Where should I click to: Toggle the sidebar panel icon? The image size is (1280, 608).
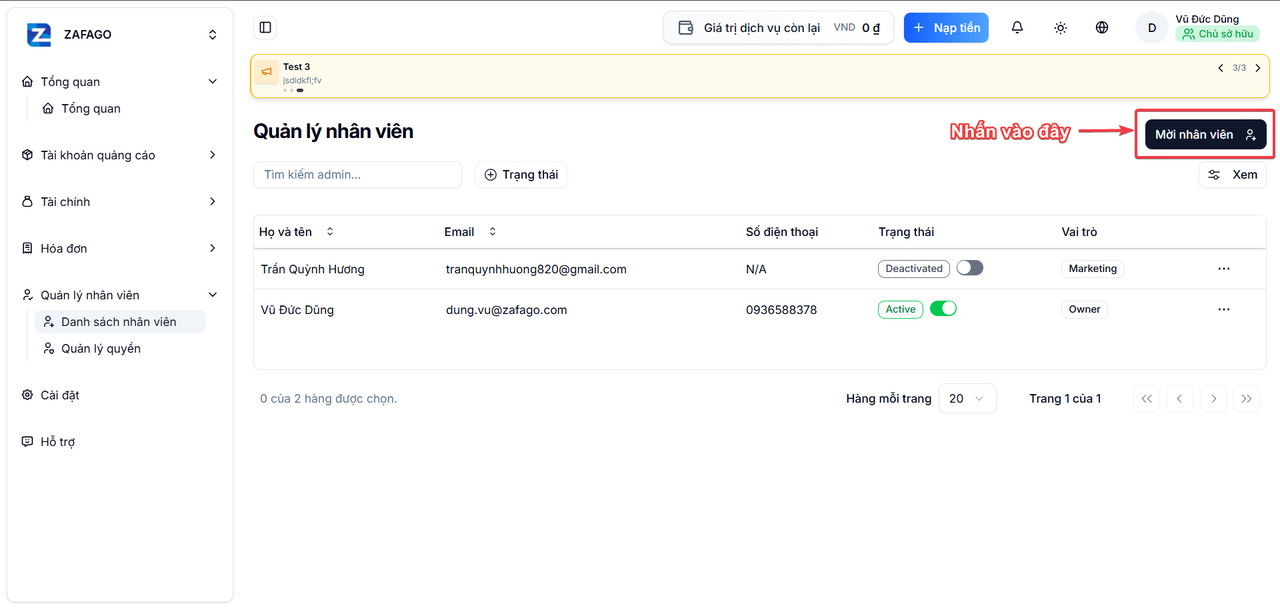pyautogui.click(x=265, y=28)
